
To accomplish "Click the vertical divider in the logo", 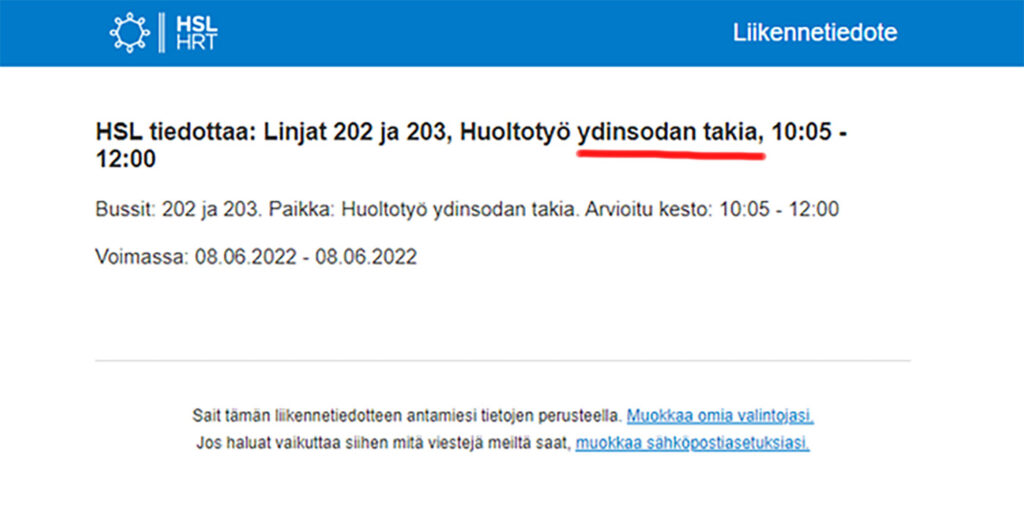I will click(x=162, y=32).
